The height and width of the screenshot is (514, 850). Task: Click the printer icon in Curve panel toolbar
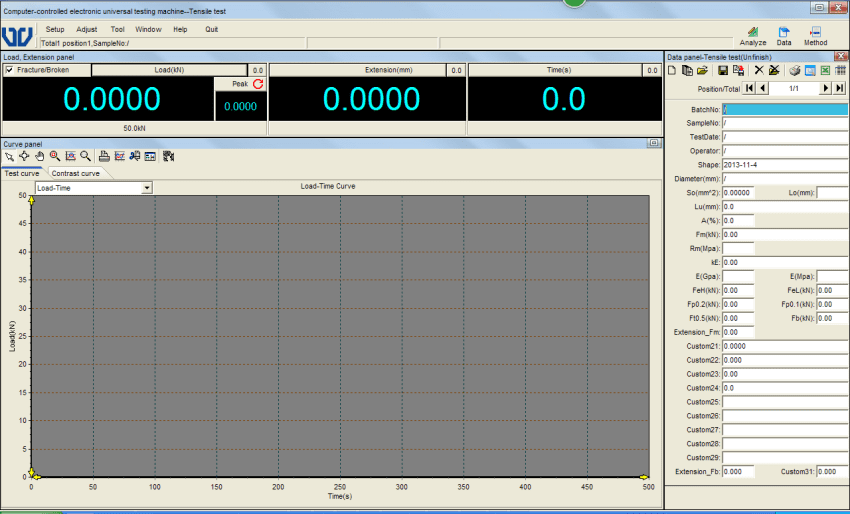104,156
